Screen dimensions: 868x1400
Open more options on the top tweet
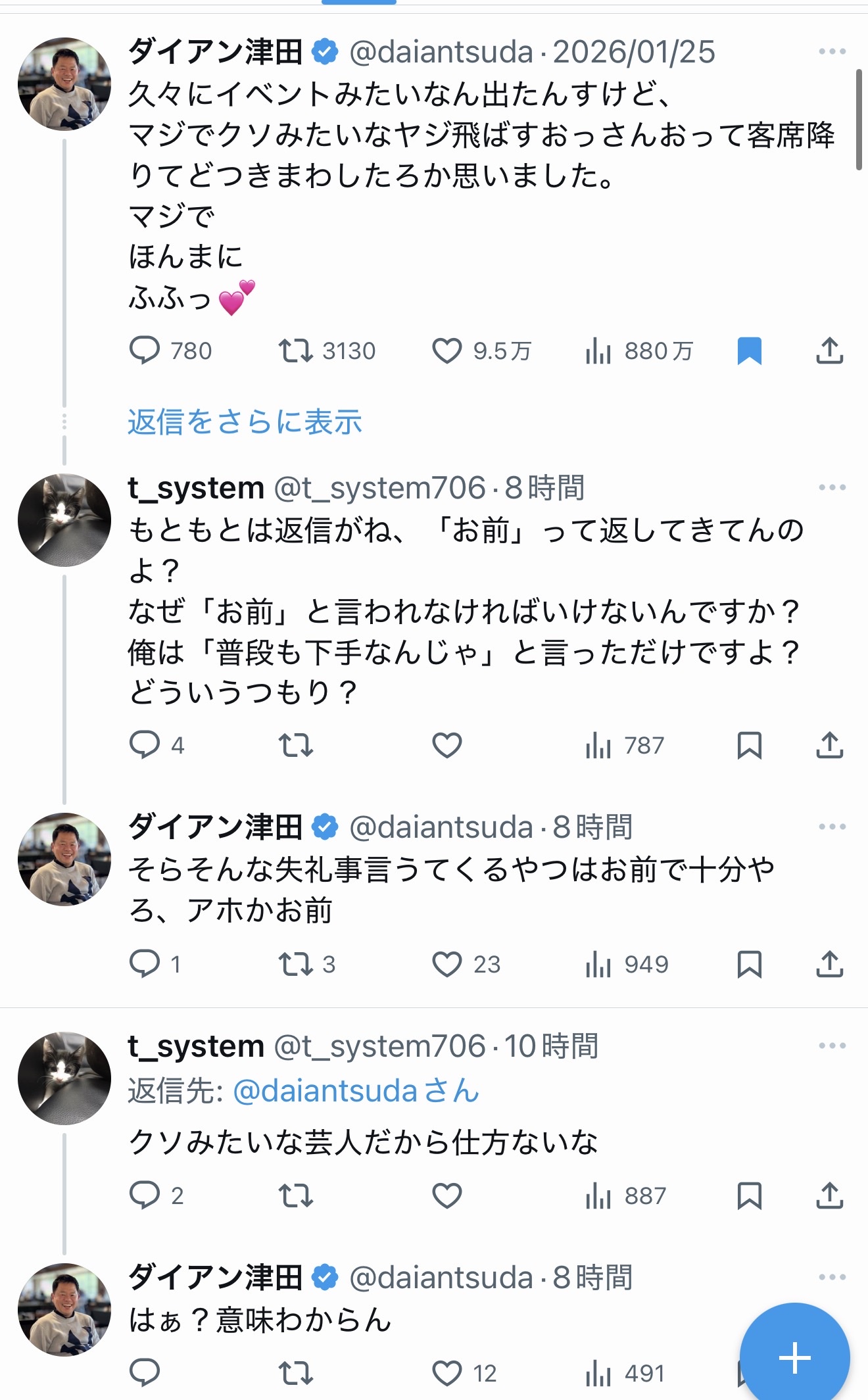(832, 51)
